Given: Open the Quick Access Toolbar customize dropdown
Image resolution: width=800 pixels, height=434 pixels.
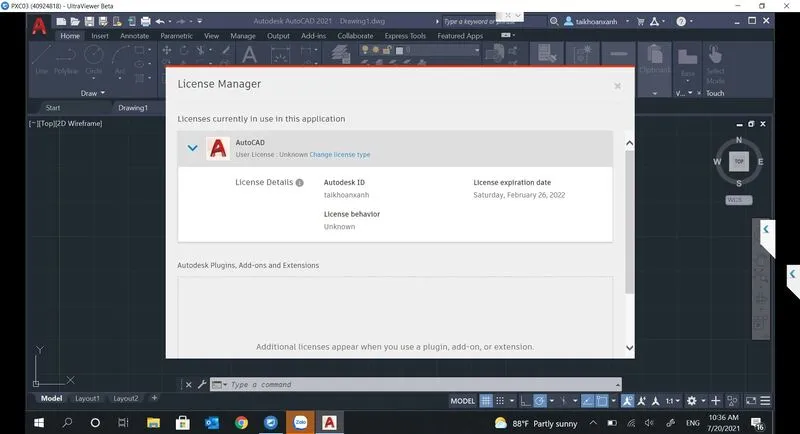Looking at the screenshot, I should point(199,21).
